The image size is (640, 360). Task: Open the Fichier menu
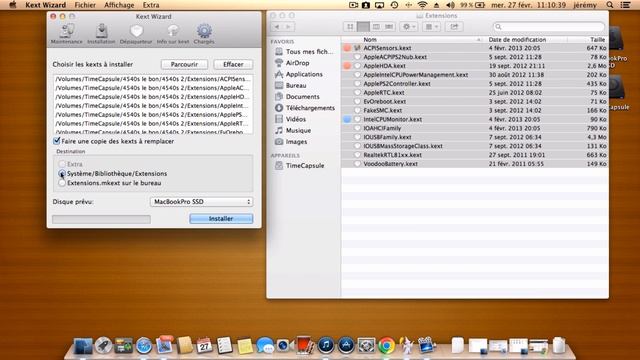[x=85, y=5]
